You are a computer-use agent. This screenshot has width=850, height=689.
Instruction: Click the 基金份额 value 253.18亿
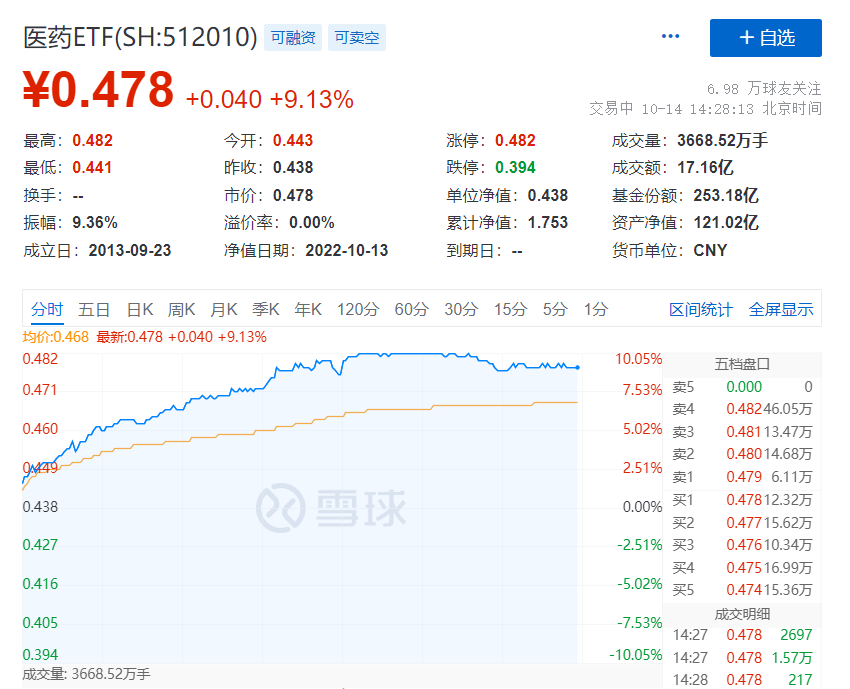[726, 195]
